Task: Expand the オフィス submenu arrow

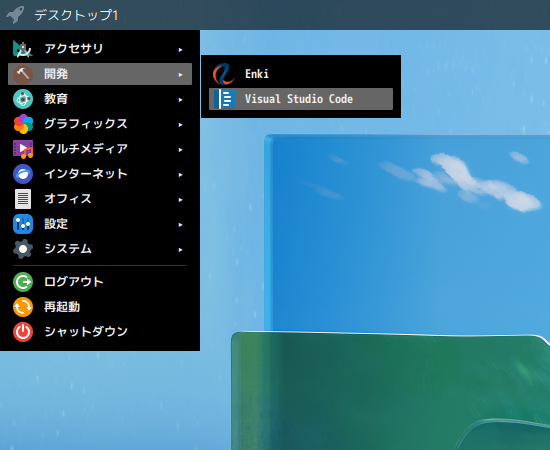Action: (x=180, y=200)
